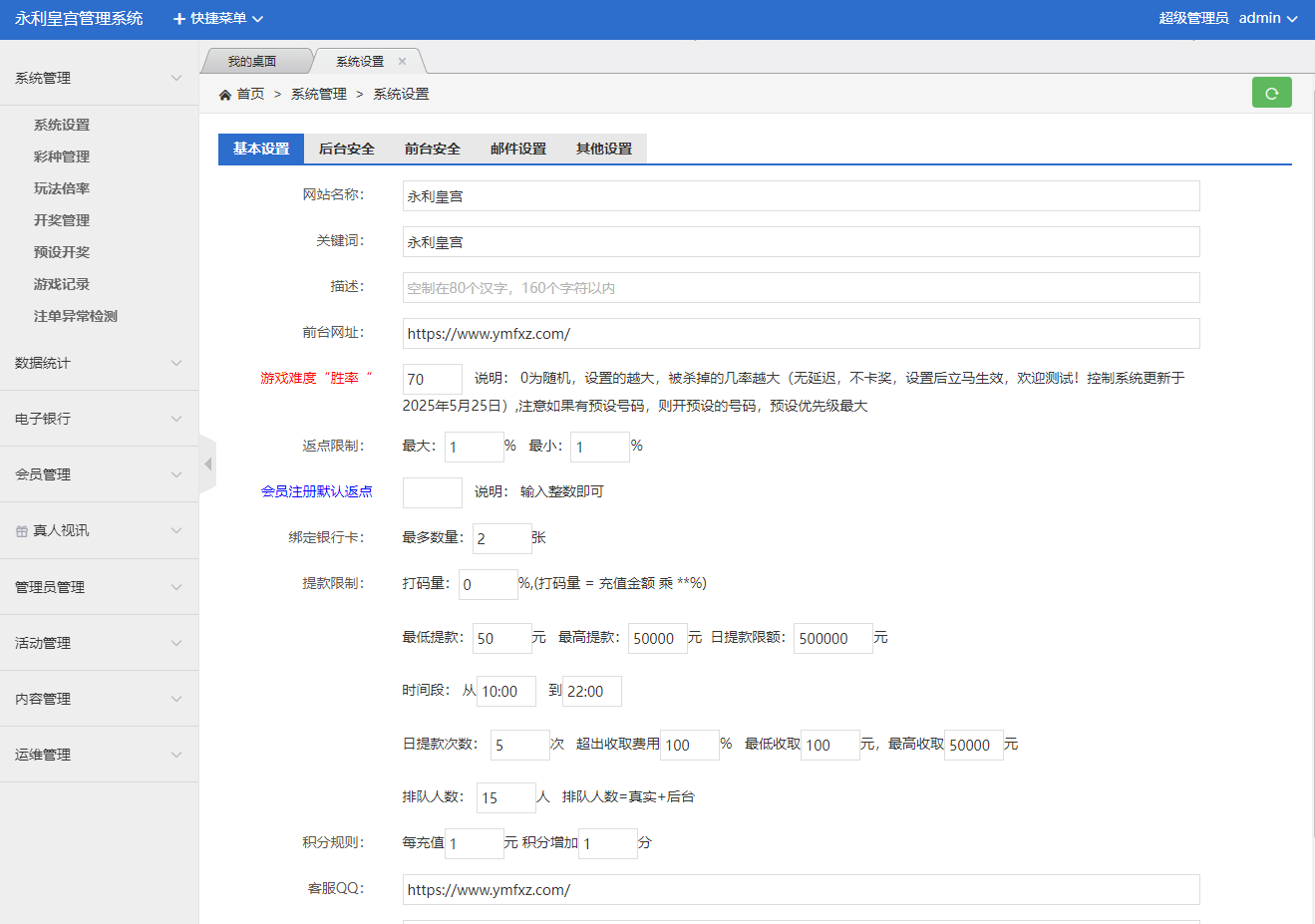Focus the 前台网址 URL field
This screenshot has height=924, width=1315.
pyautogui.click(x=801, y=334)
